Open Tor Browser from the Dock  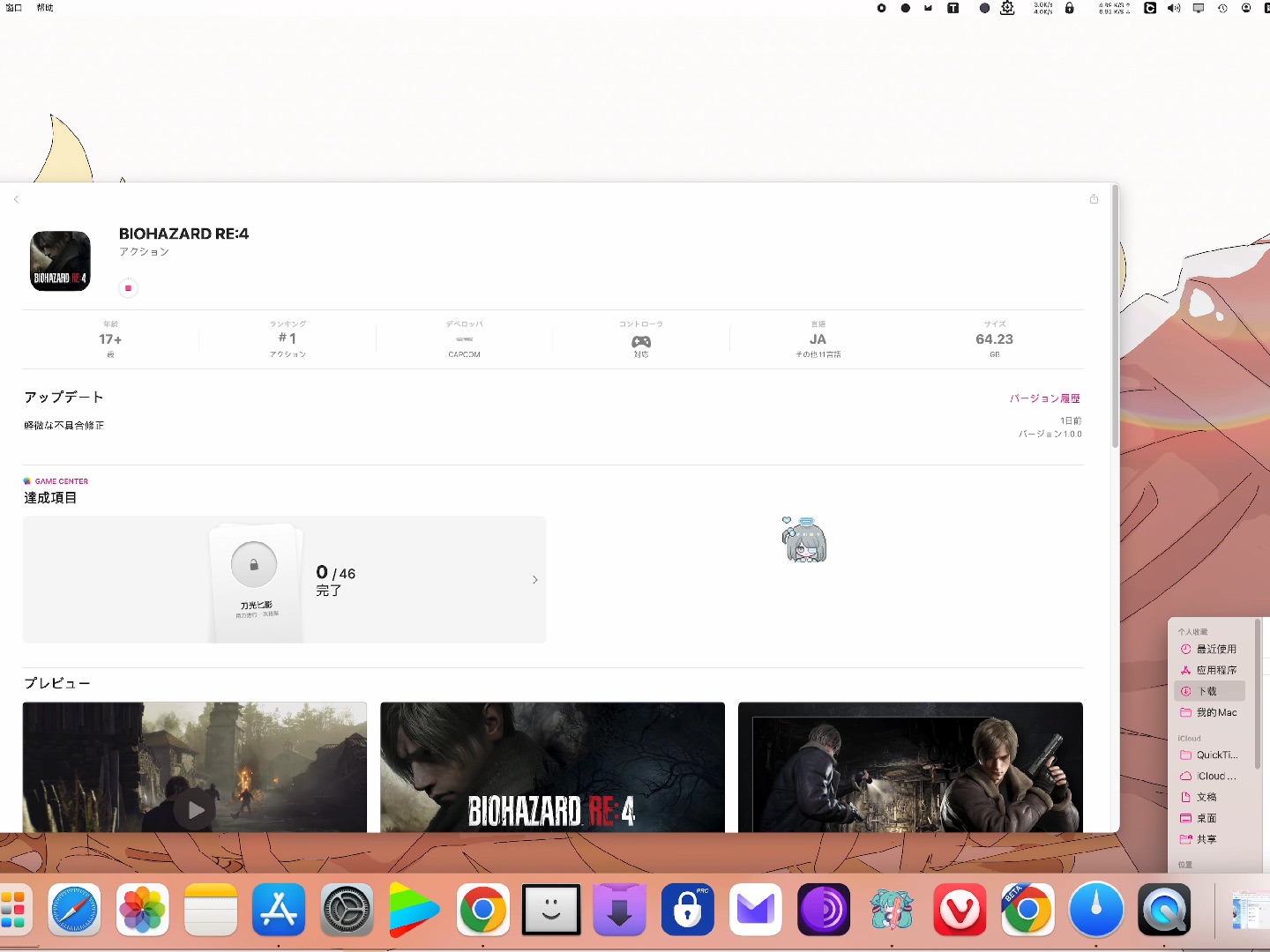(824, 910)
